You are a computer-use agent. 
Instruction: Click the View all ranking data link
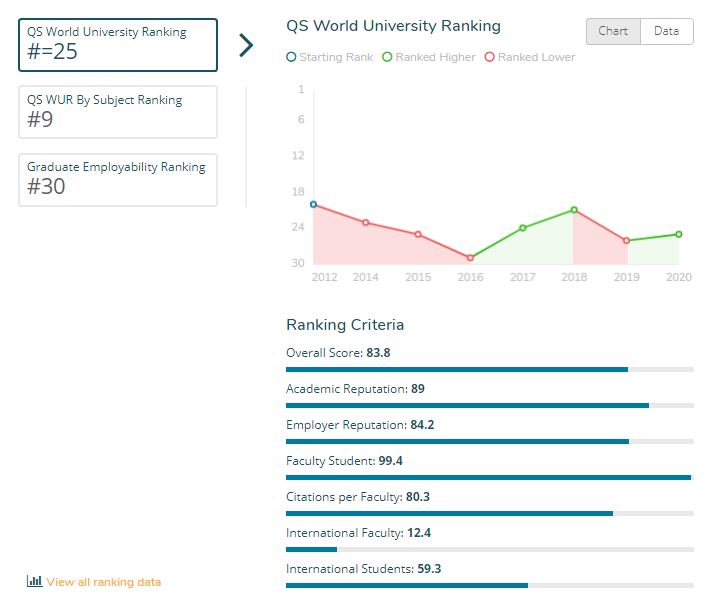point(104,582)
